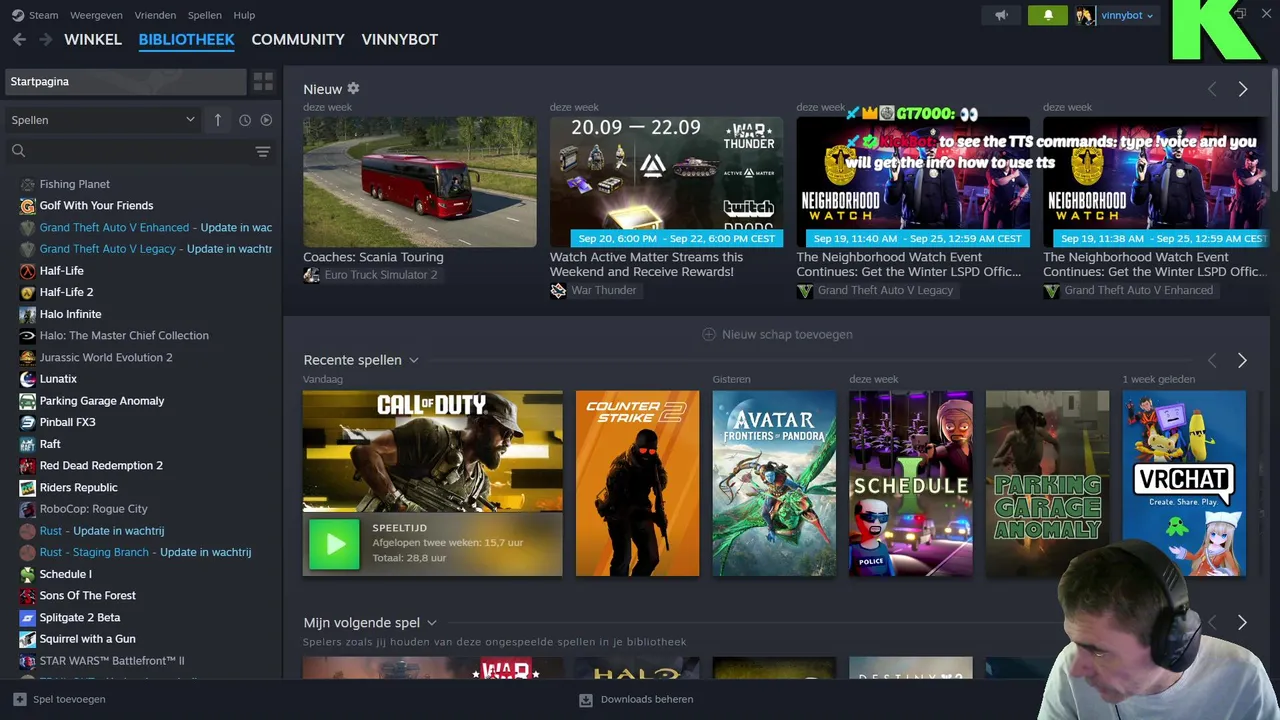Open Downloads beheren
The width and height of the screenshot is (1280, 720).
tap(636, 699)
